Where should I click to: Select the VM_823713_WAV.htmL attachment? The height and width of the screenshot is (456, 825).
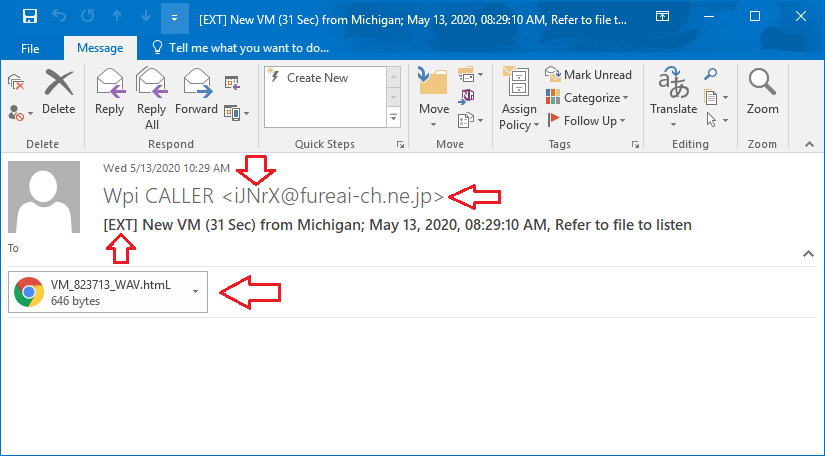(x=108, y=292)
